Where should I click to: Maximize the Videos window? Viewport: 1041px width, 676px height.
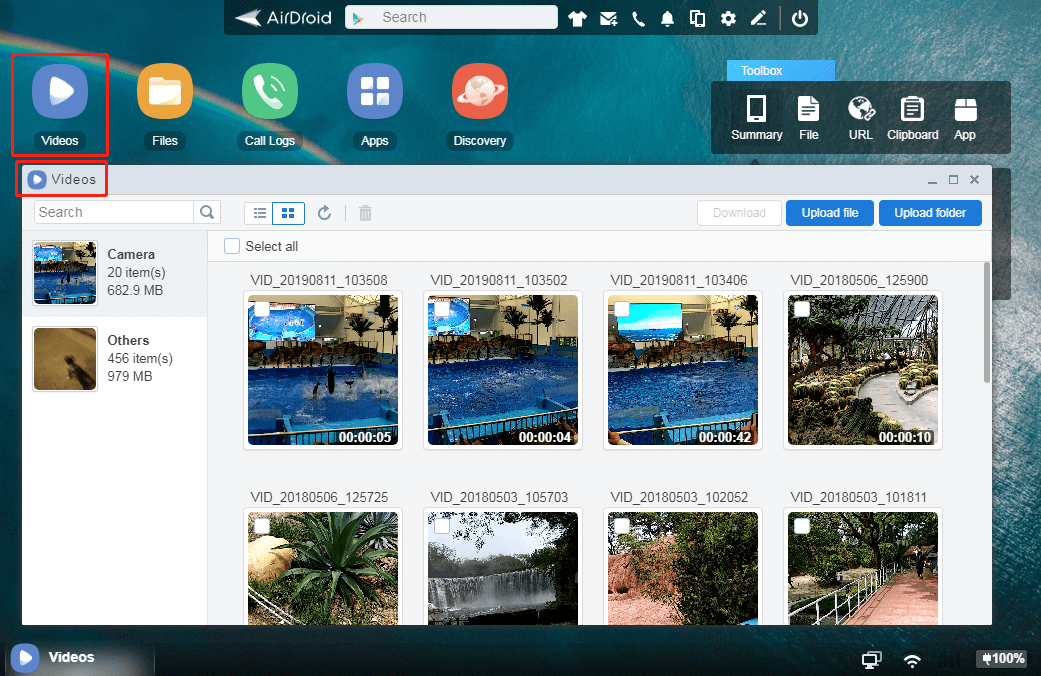[953, 180]
